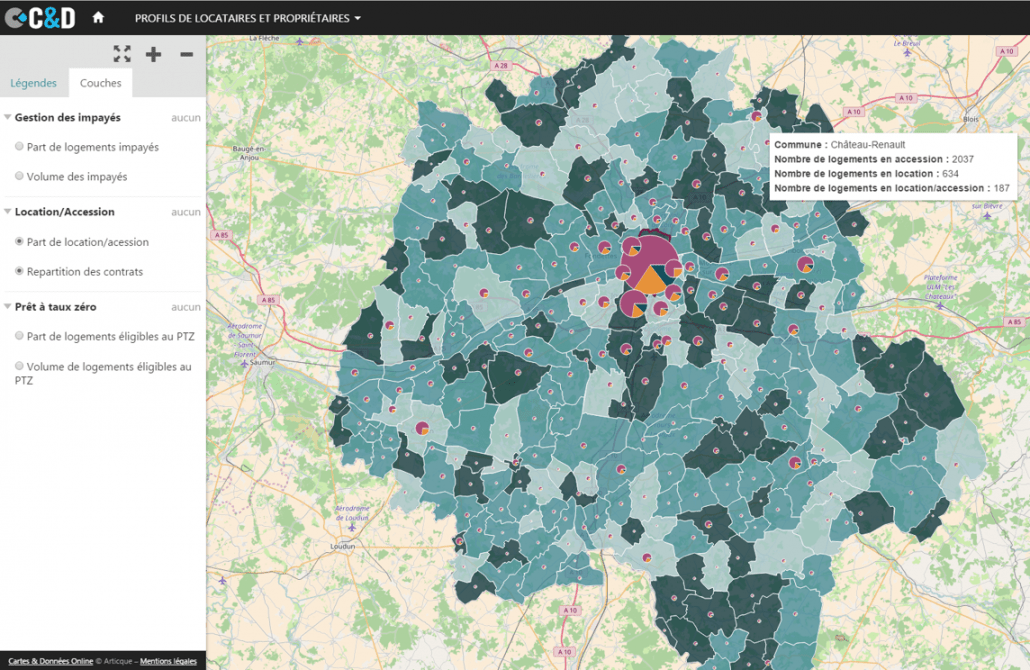Screen dimensions: 1030x670
Task: Open the Mentions légales link
Action: click(168, 661)
